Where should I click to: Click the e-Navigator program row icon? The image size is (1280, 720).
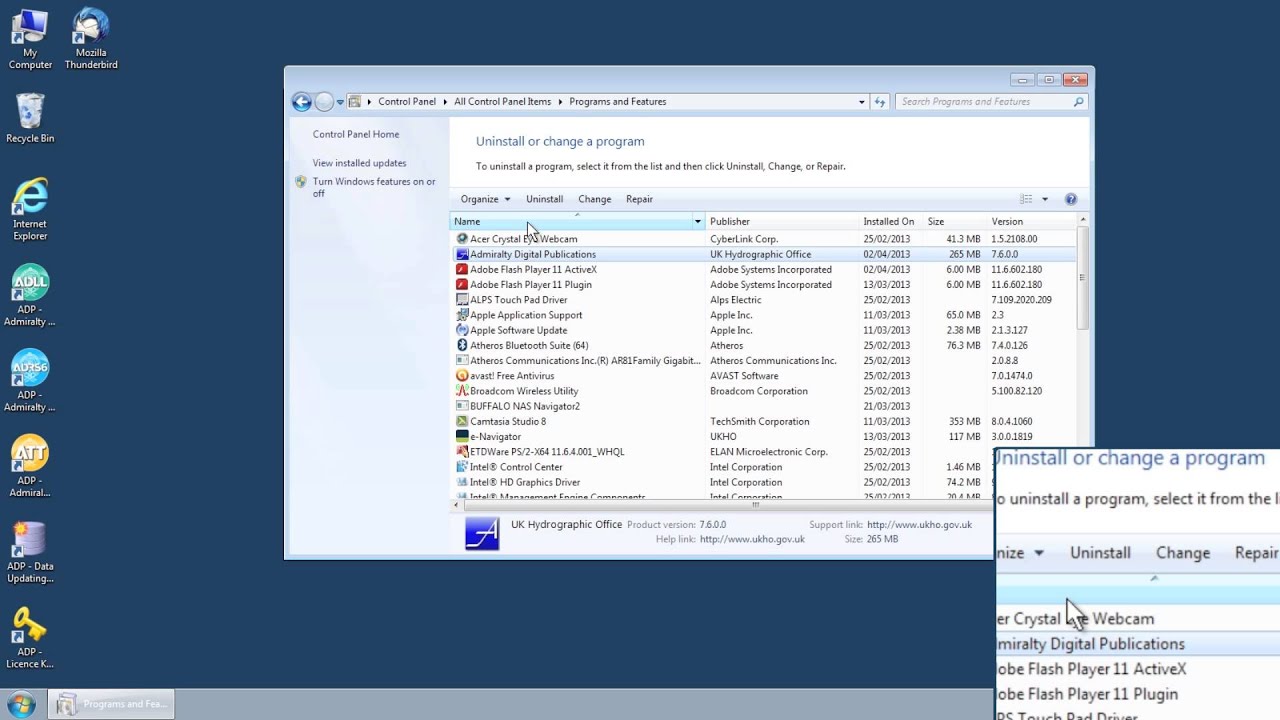click(x=461, y=437)
